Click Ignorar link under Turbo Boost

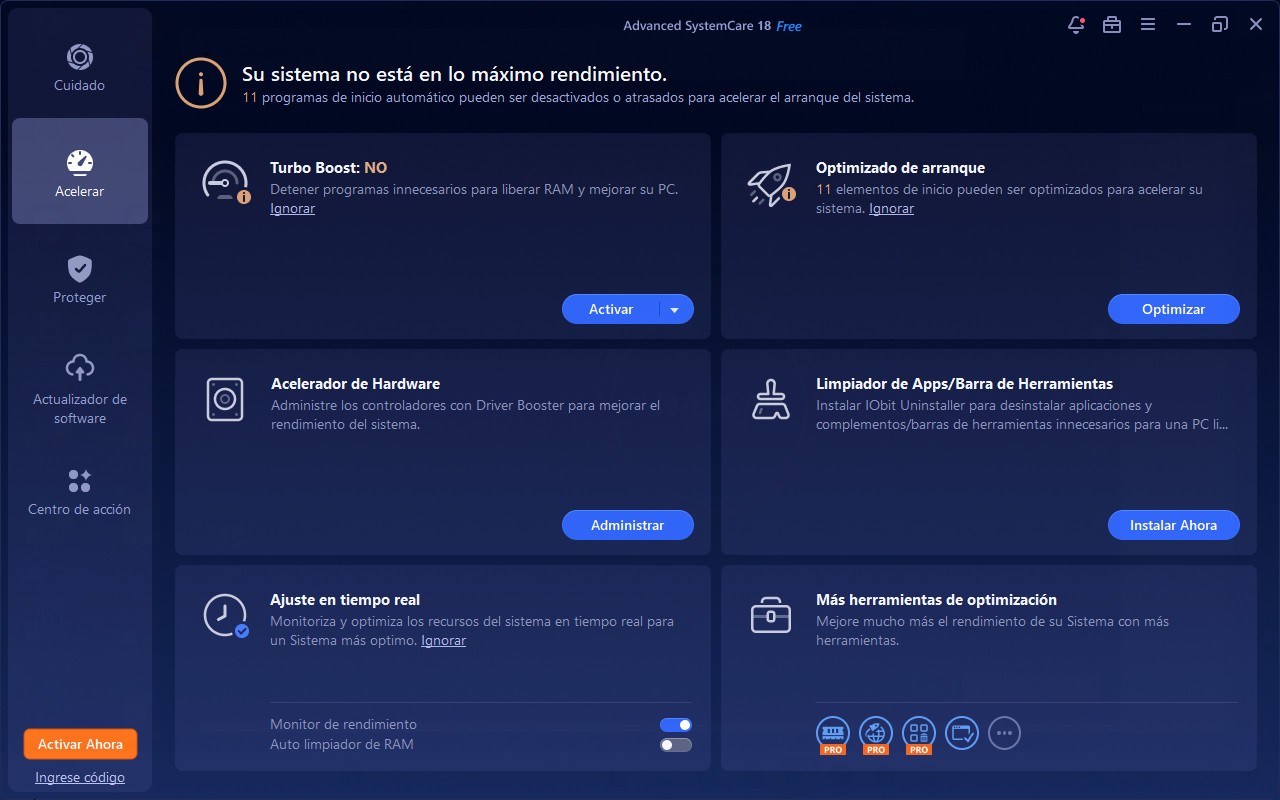tap(292, 209)
